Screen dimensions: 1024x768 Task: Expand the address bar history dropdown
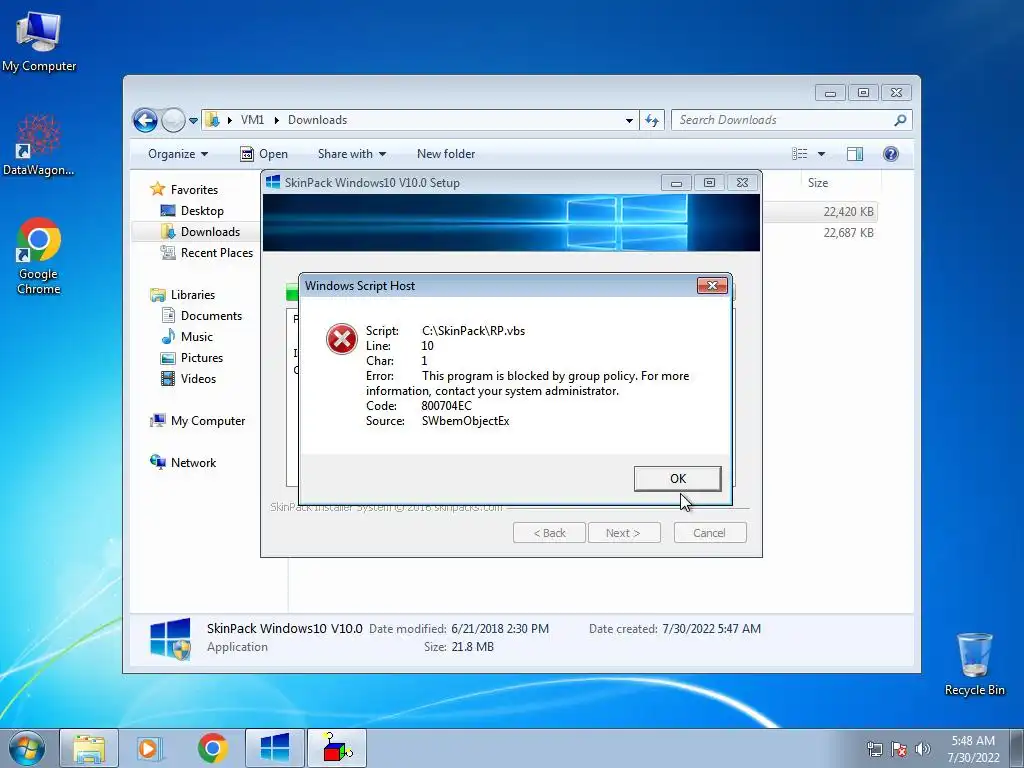(629, 120)
